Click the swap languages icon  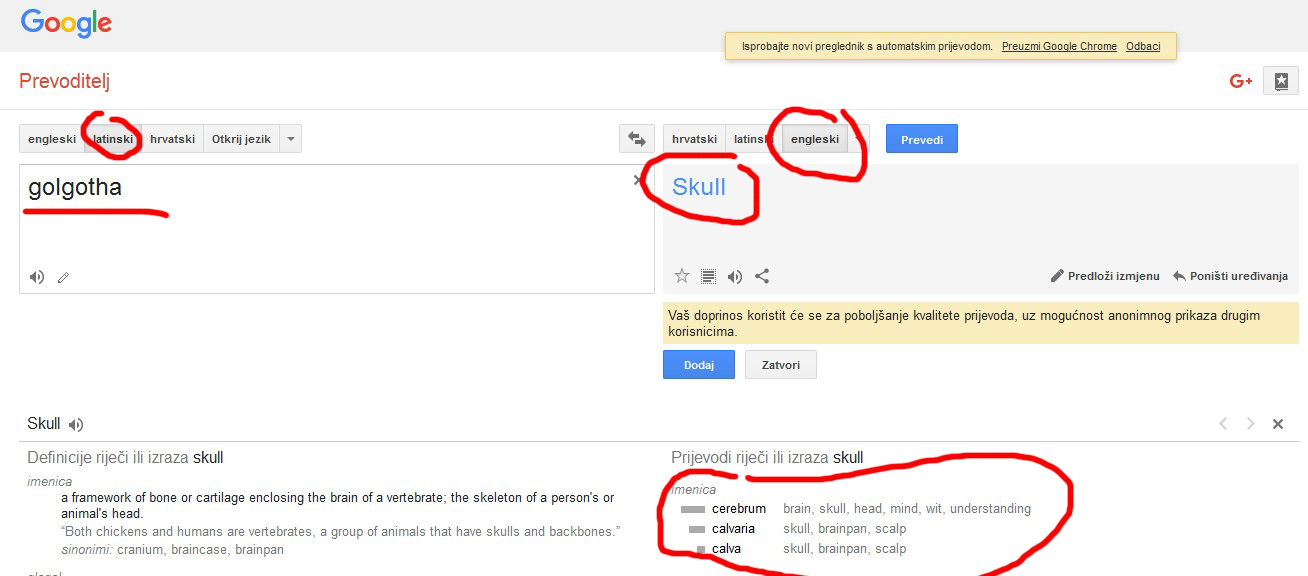636,139
